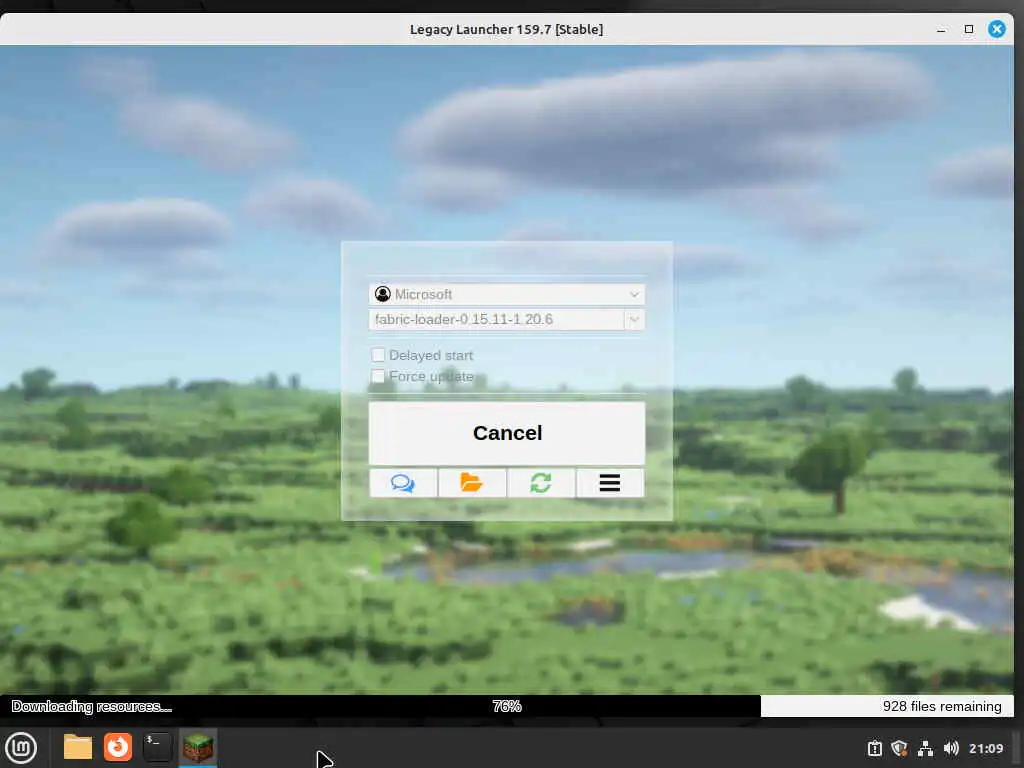
Task: Launch the orange Firefox taskbar icon
Action: [x=118, y=747]
